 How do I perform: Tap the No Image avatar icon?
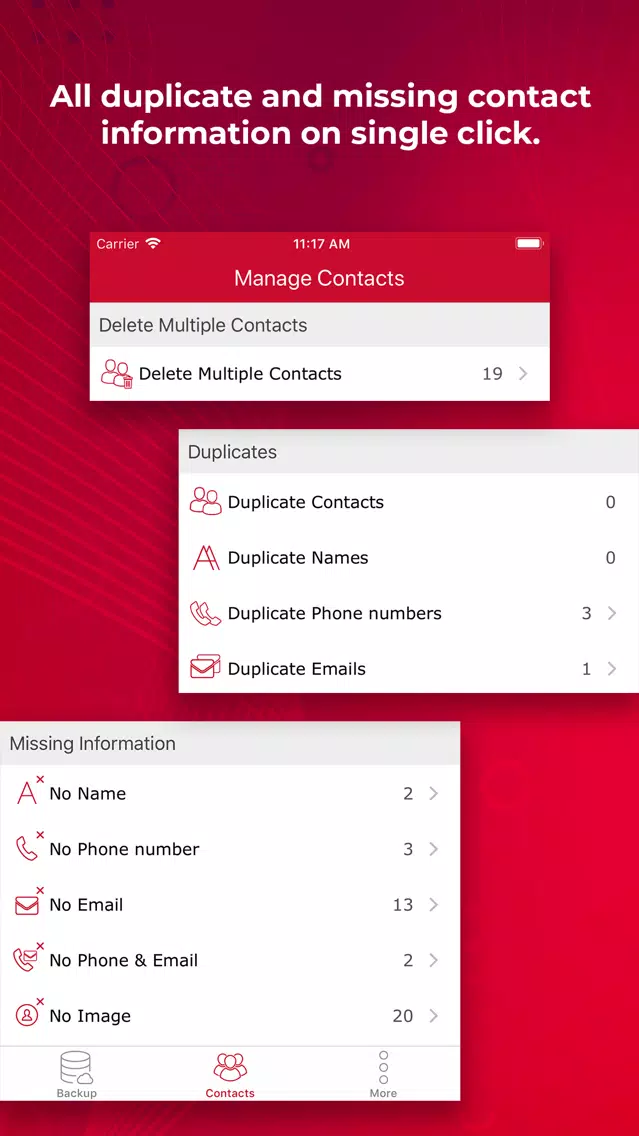[x=29, y=1014]
